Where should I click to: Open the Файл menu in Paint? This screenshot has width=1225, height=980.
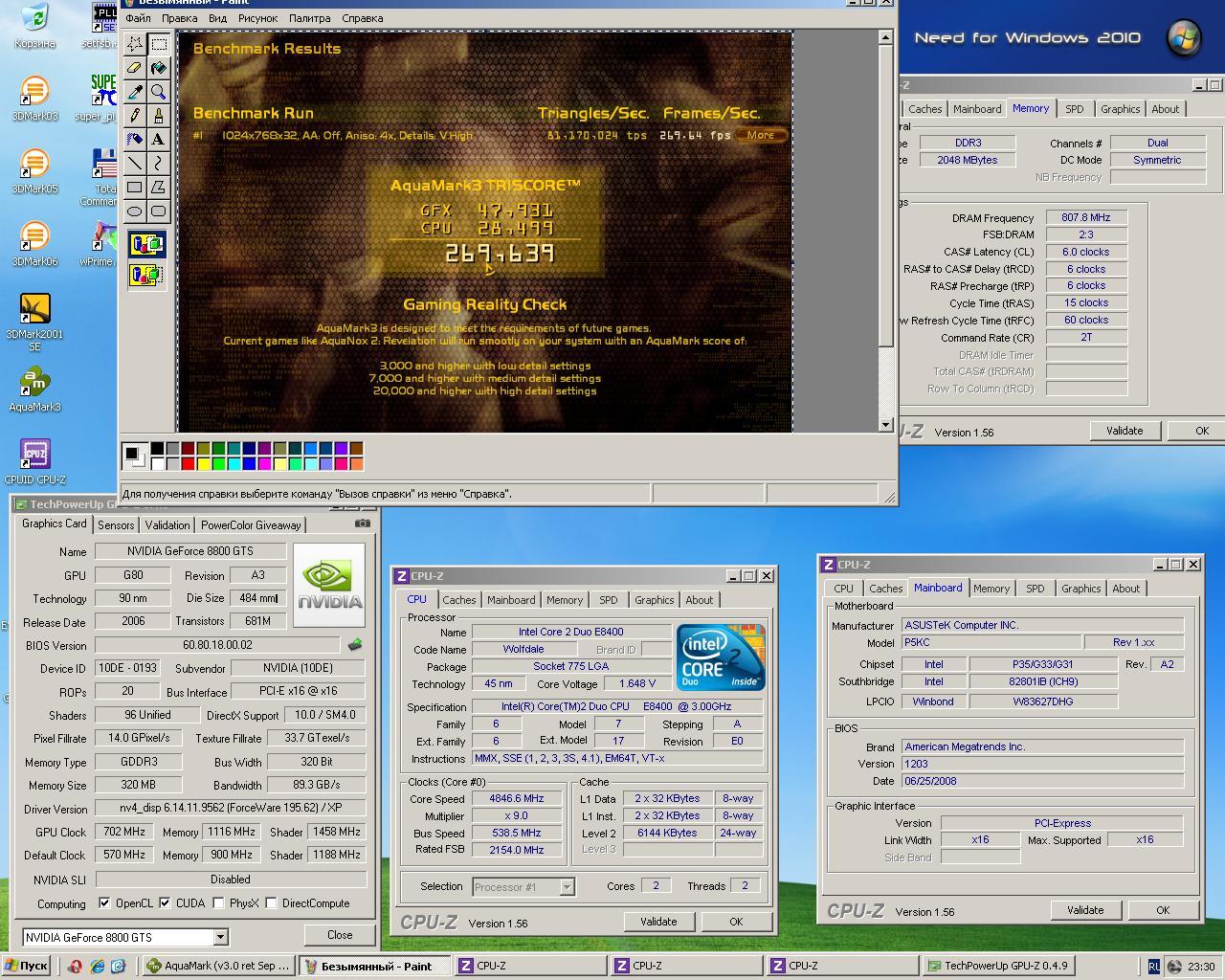(x=138, y=18)
